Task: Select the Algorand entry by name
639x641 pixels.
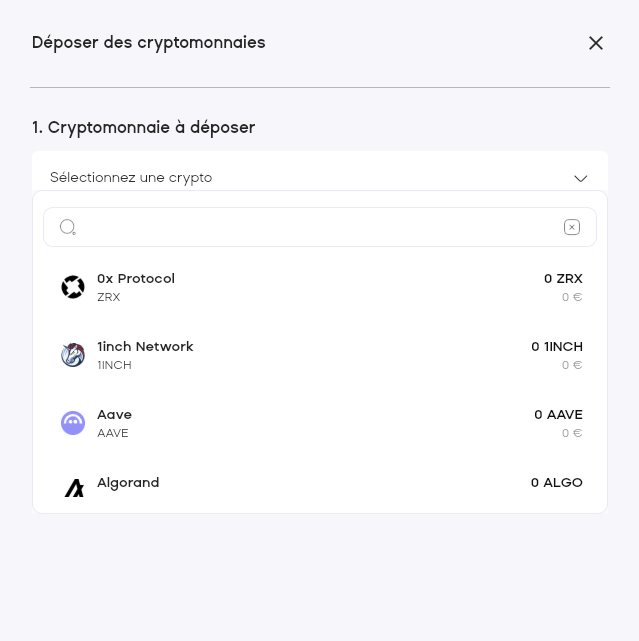Action: coord(128,483)
